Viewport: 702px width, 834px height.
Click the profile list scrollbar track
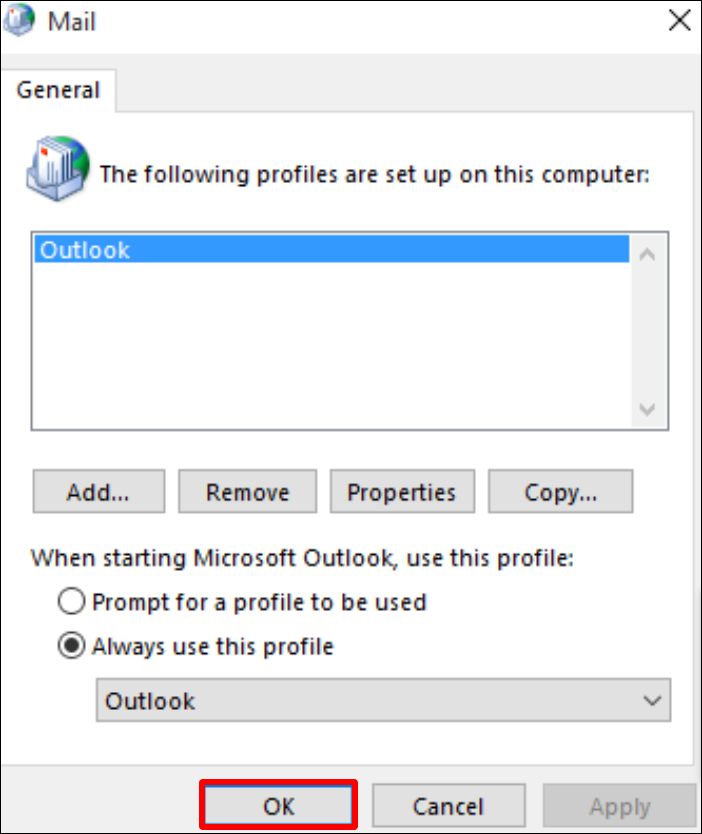[x=646, y=330]
